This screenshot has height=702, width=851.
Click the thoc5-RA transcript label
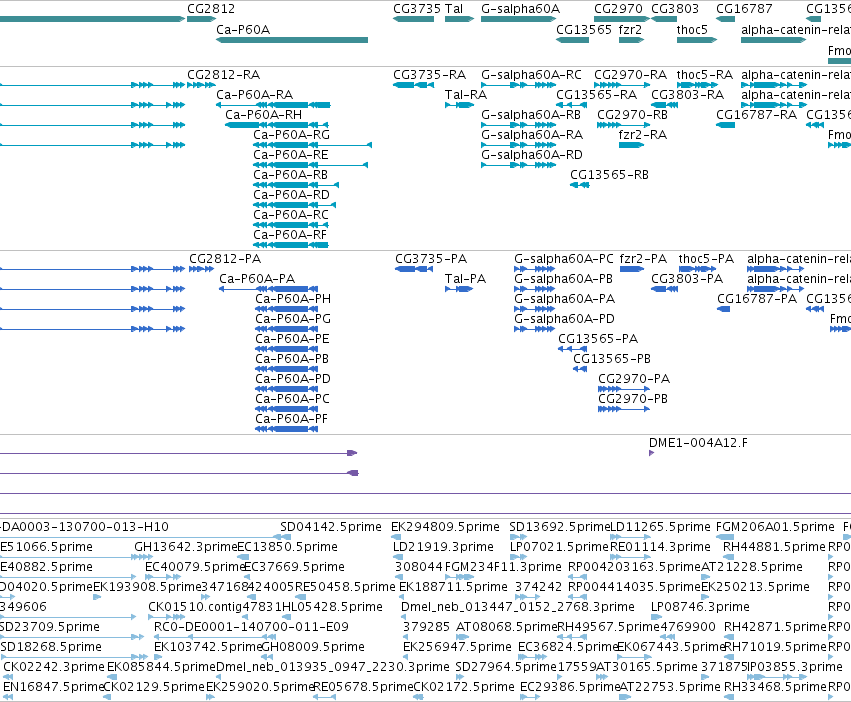pyautogui.click(x=705, y=74)
